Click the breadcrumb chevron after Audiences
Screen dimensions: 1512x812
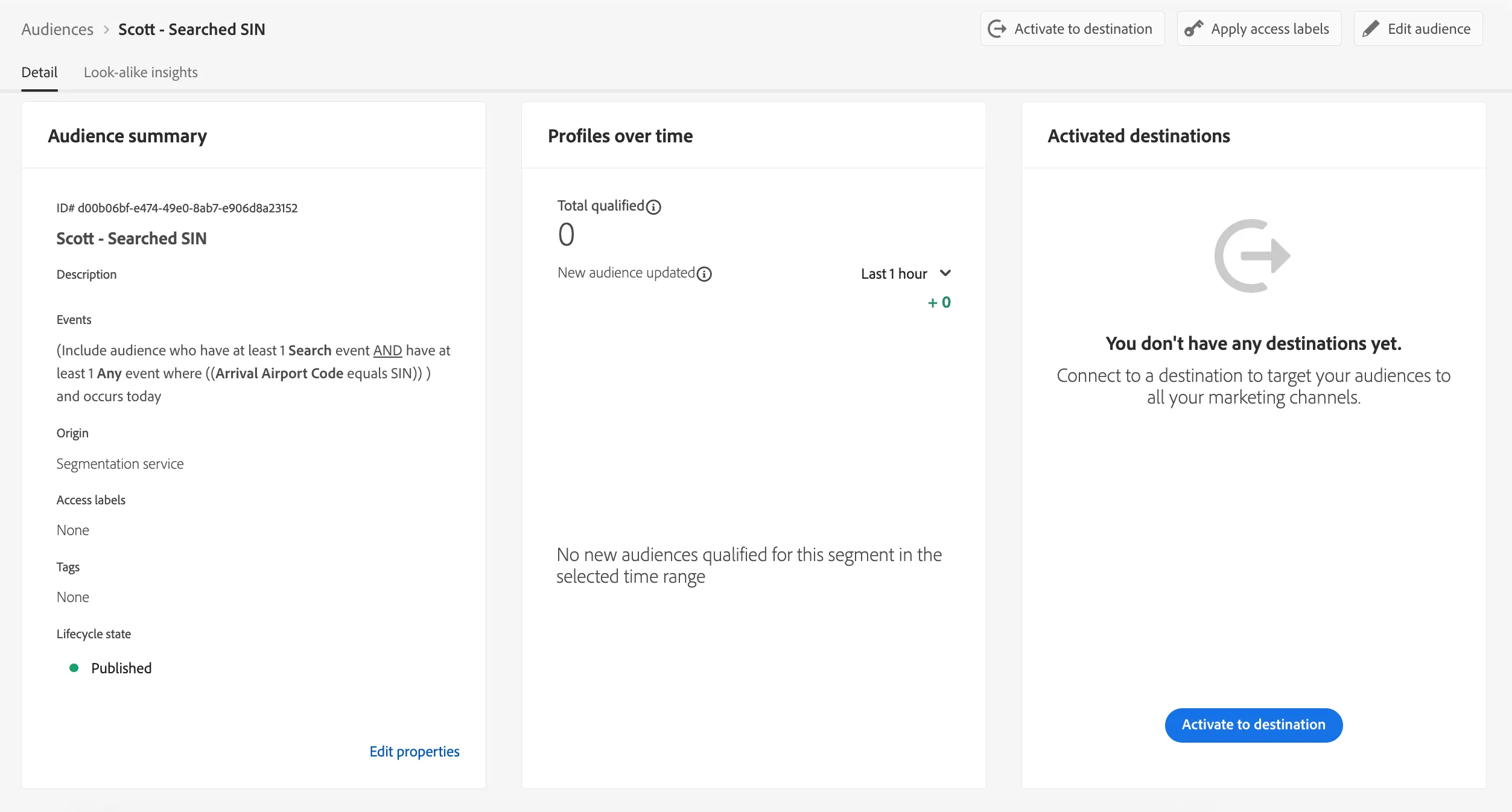(x=106, y=30)
